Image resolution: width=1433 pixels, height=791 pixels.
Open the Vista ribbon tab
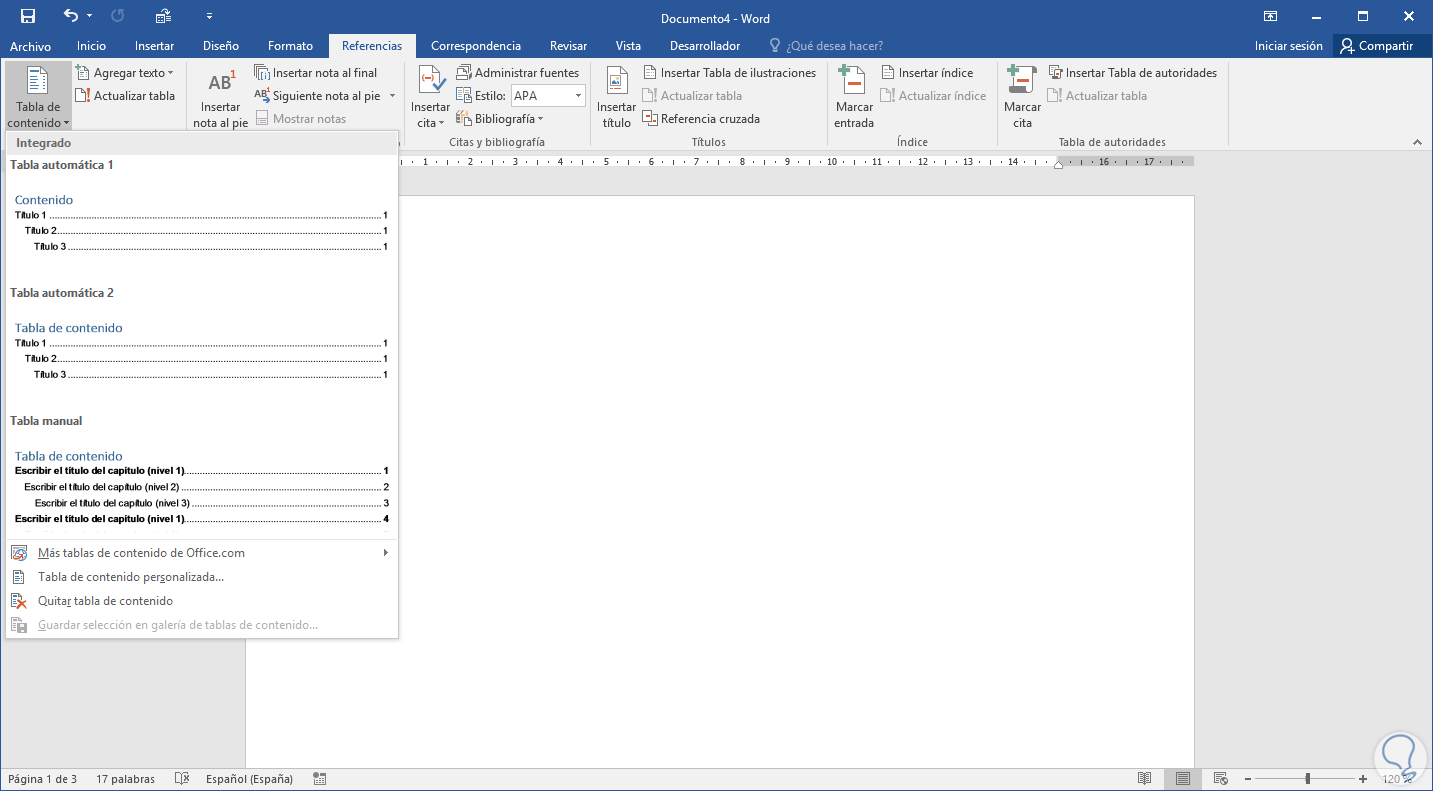click(628, 45)
